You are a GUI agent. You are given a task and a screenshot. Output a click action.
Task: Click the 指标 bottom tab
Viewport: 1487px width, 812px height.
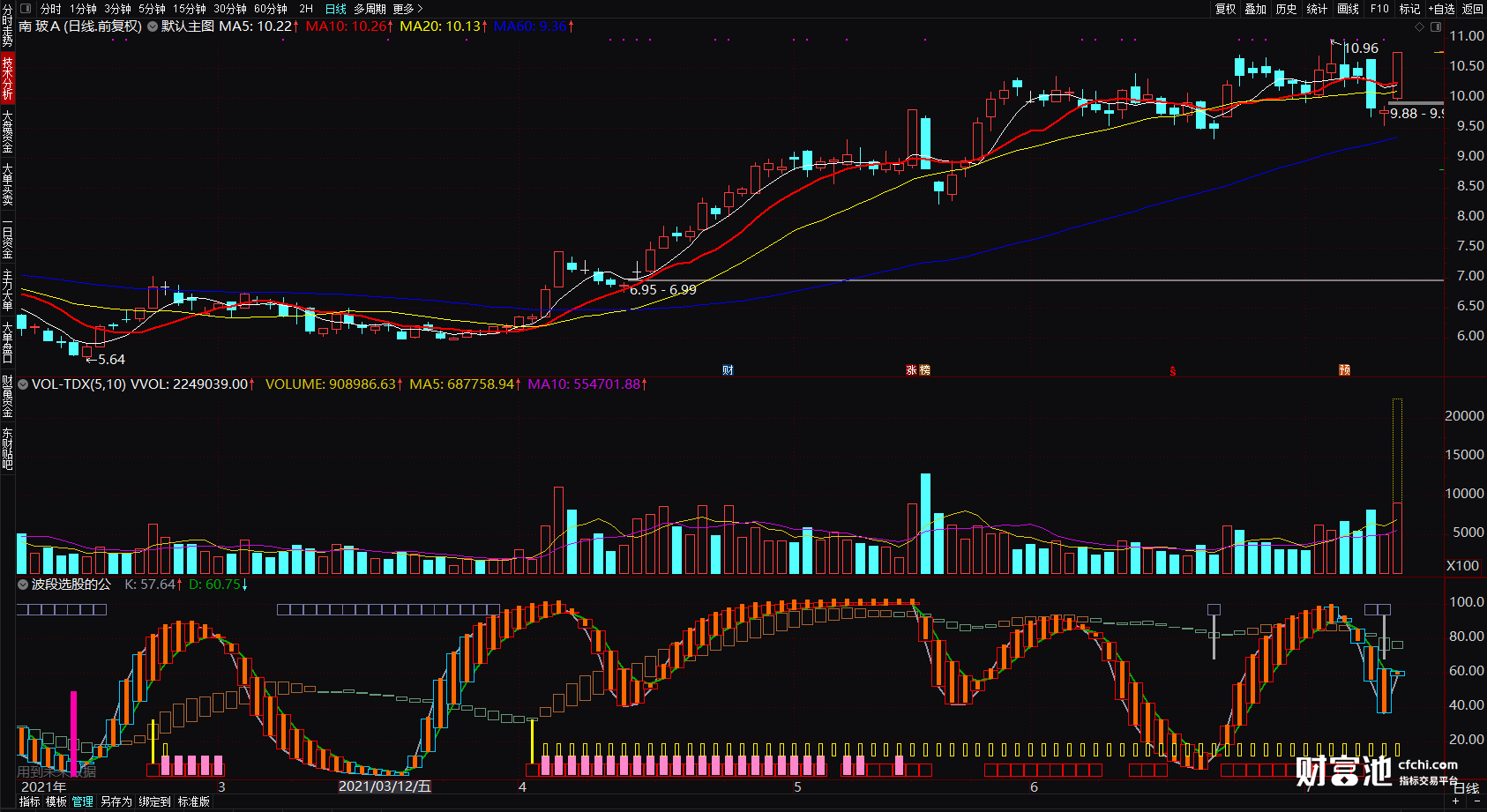click(29, 801)
